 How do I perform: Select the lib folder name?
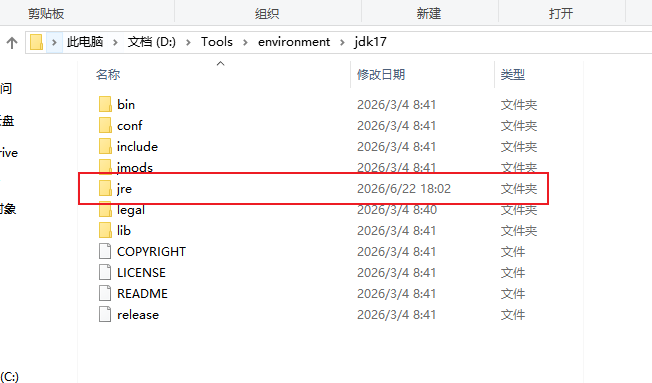[x=123, y=230]
